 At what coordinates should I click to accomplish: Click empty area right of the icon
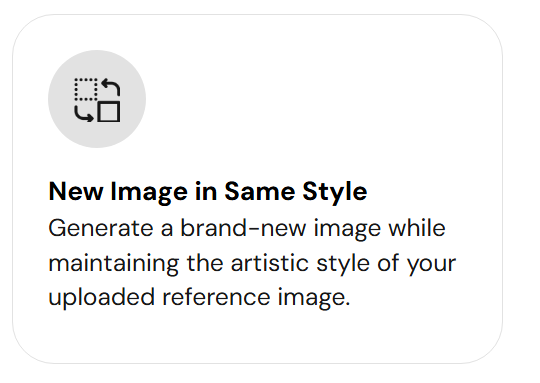pyautogui.click(x=310, y=99)
